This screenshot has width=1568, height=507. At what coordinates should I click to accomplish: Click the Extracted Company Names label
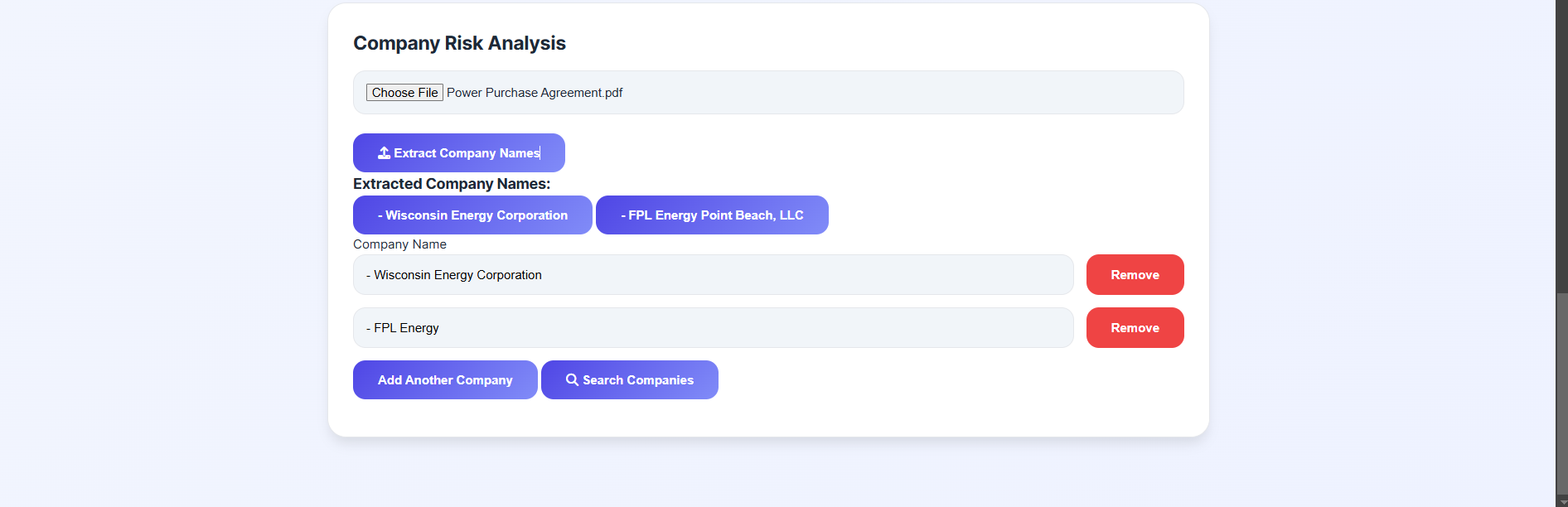[452, 184]
